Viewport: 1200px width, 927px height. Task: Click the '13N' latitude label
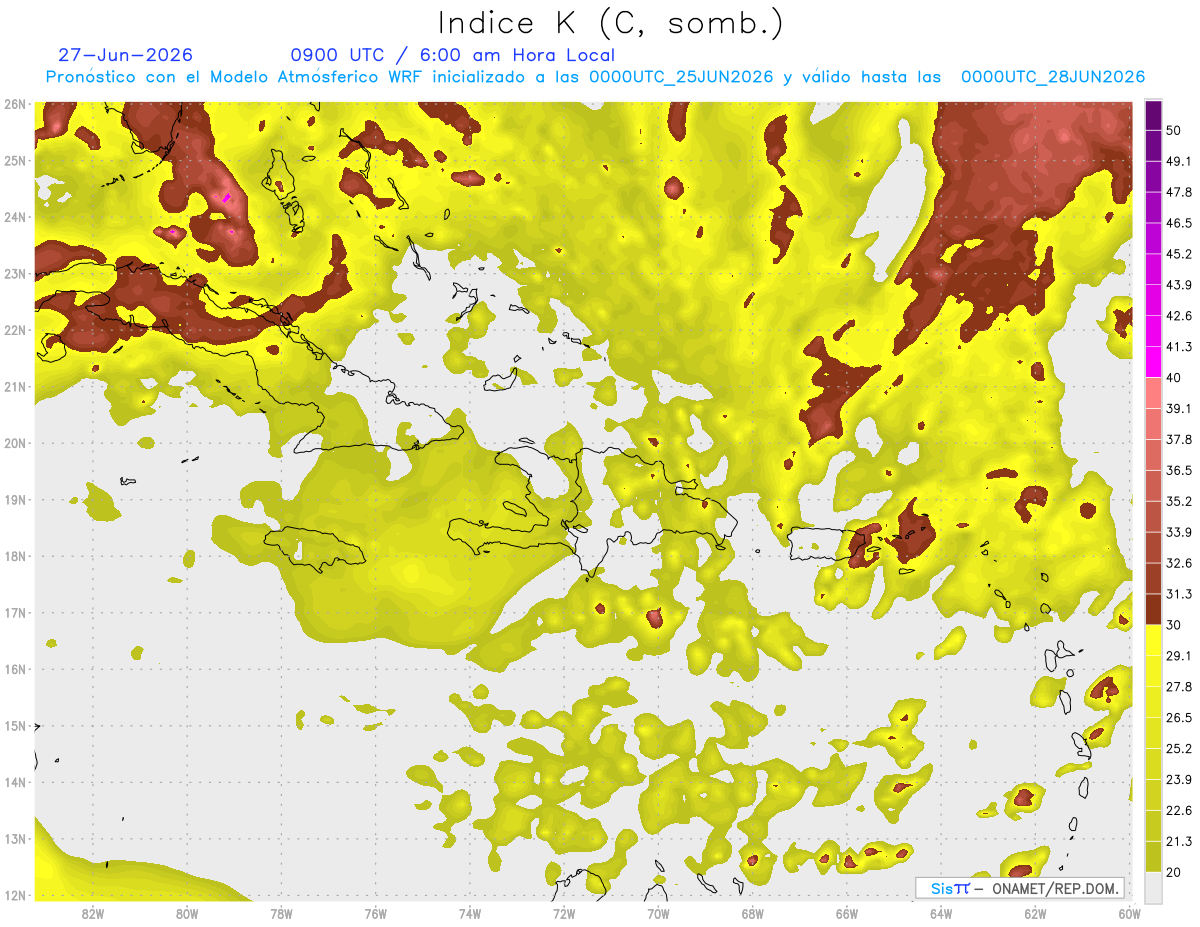[15, 839]
